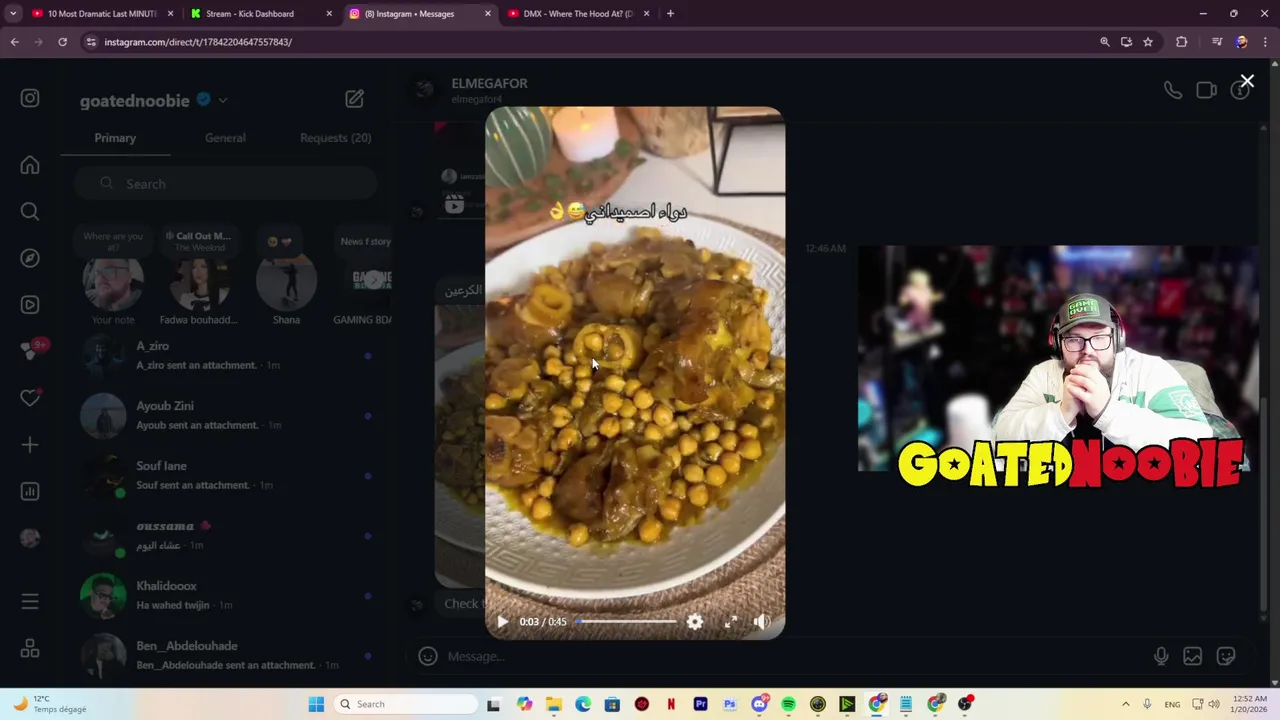Open Dashboard chart icon in sidebar
This screenshot has height=720, width=1280.
pyautogui.click(x=30, y=491)
